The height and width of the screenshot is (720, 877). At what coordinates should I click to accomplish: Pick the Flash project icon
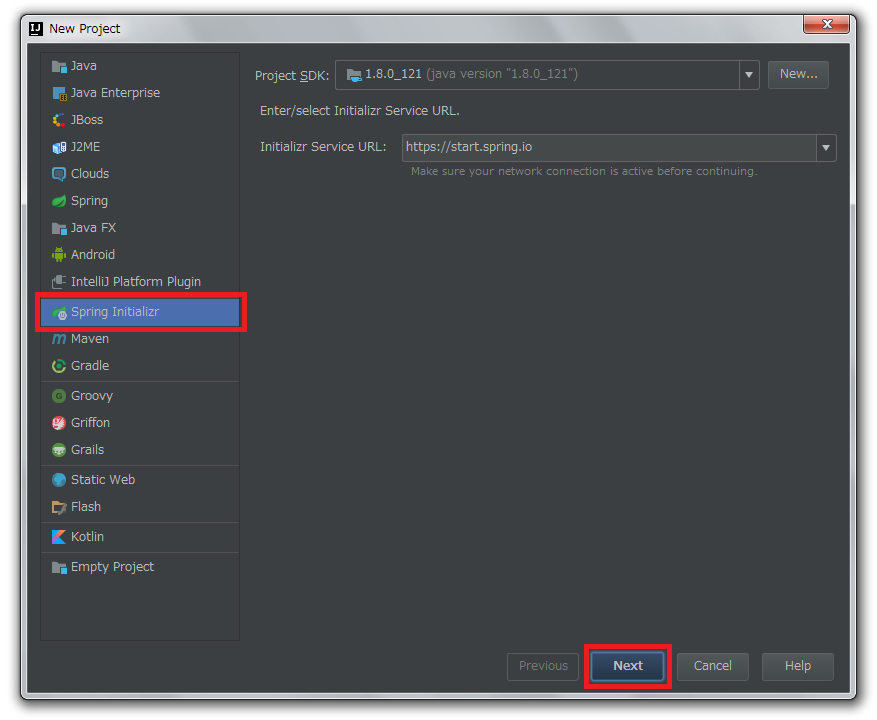pos(59,507)
